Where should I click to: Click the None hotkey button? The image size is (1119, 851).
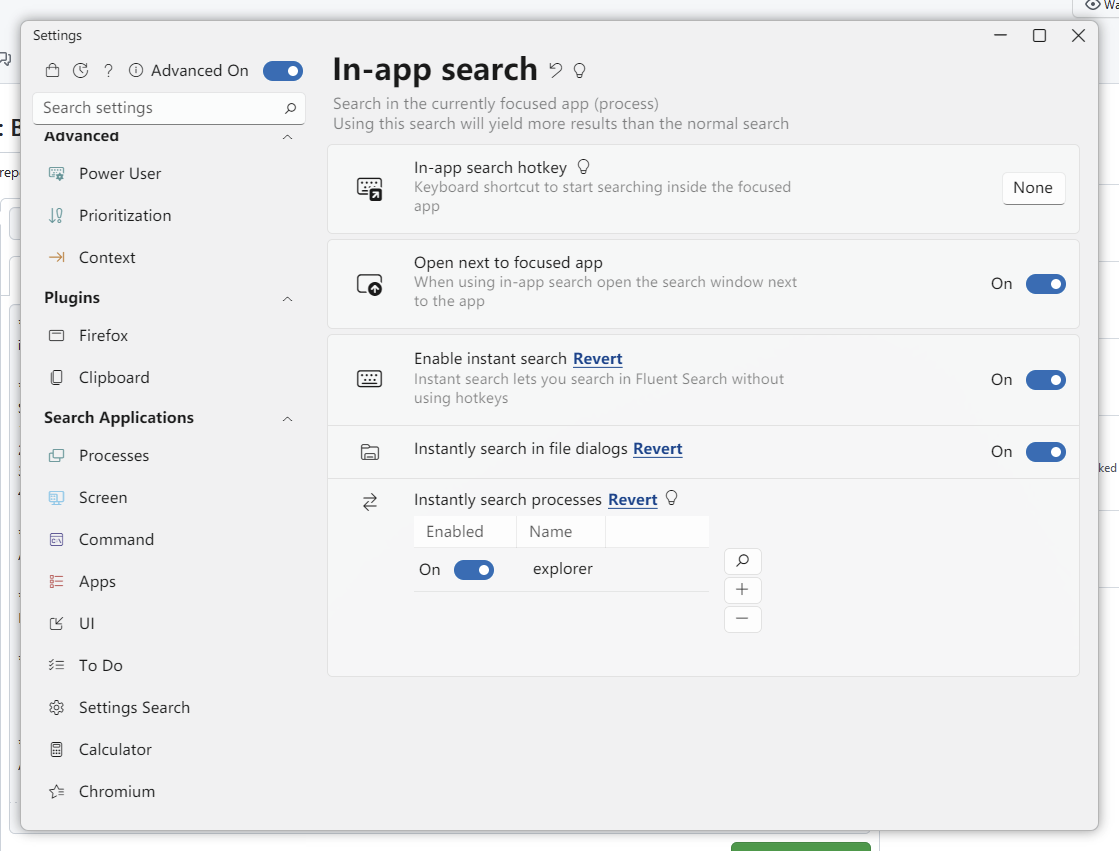[1033, 187]
